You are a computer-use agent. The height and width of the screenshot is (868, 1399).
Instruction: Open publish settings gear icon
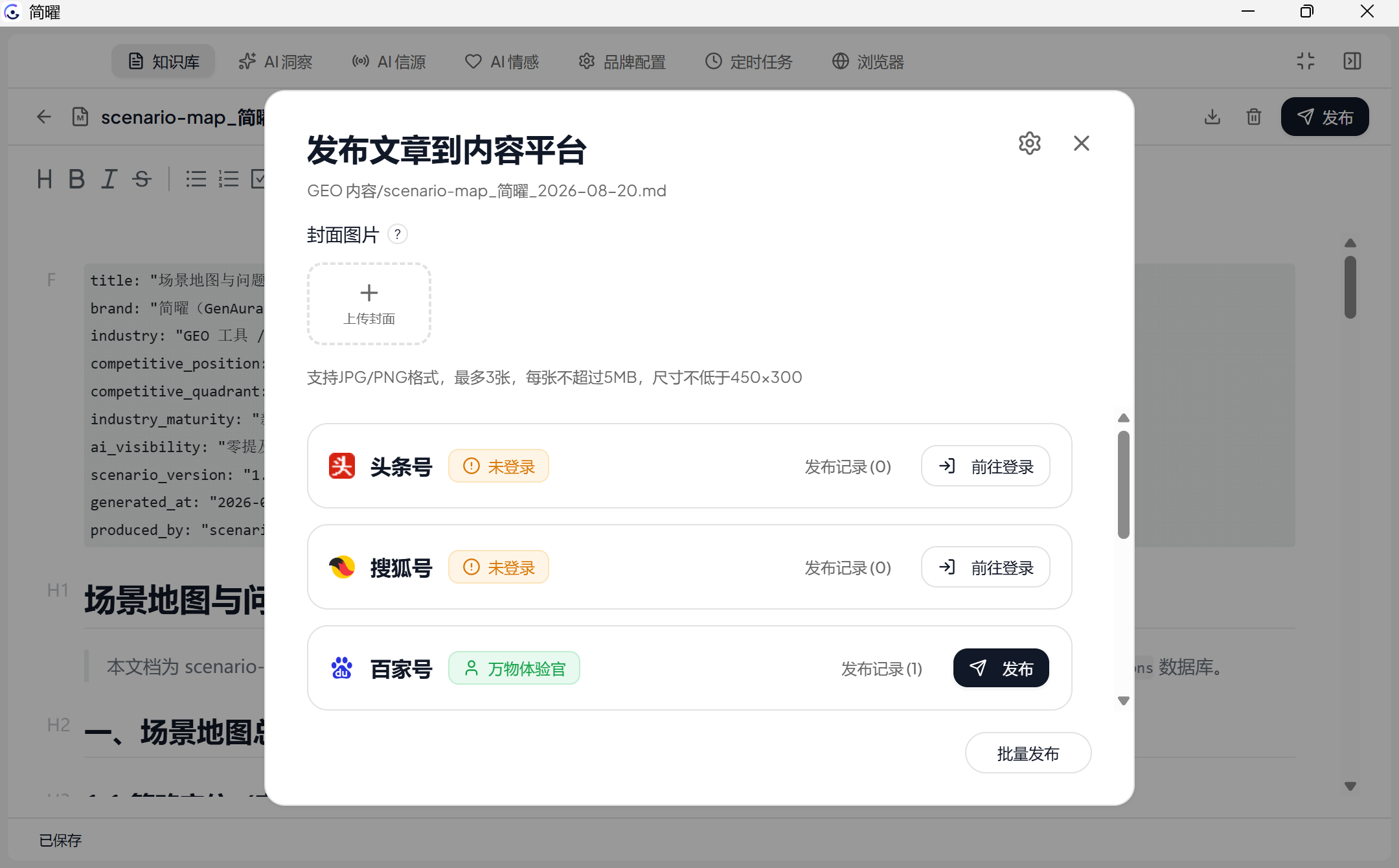pyautogui.click(x=1030, y=143)
